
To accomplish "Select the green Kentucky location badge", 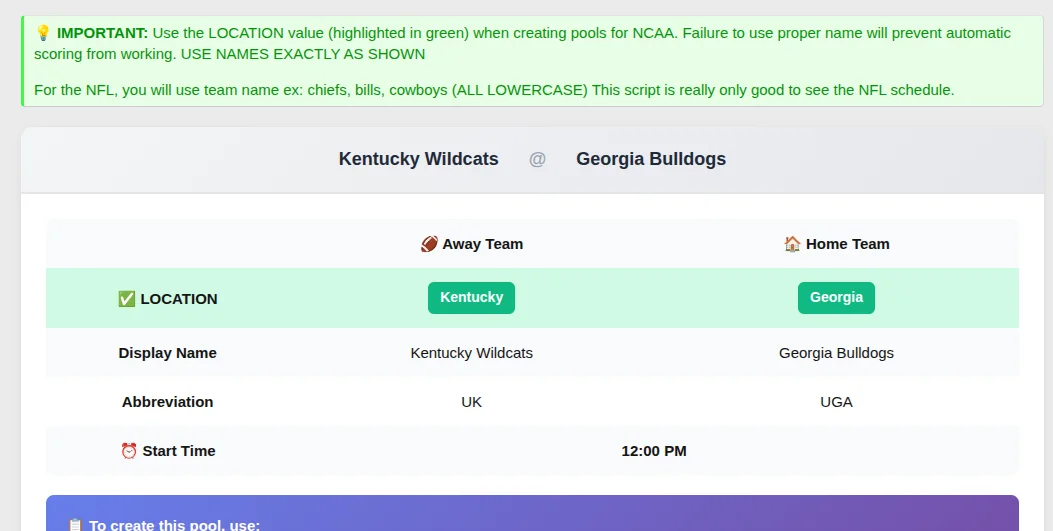I will [x=471, y=298].
